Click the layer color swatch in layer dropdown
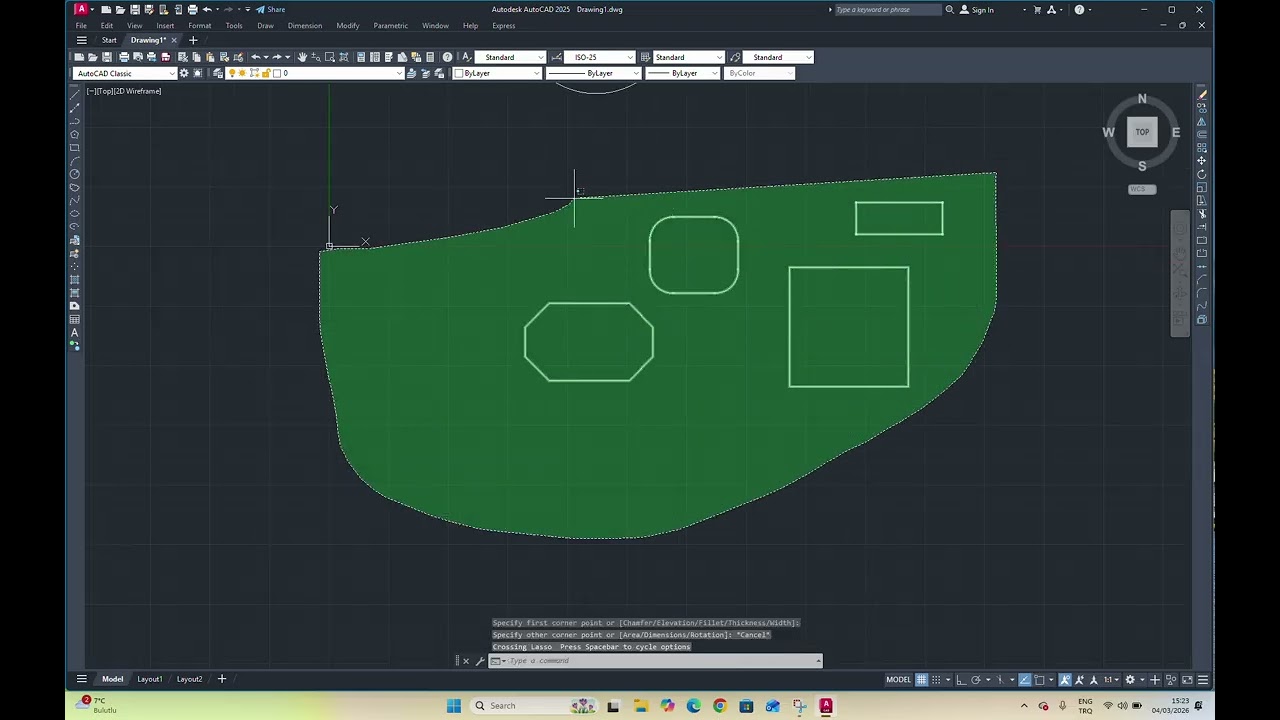The height and width of the screenshot is (720, 1280). pos(277,73)
